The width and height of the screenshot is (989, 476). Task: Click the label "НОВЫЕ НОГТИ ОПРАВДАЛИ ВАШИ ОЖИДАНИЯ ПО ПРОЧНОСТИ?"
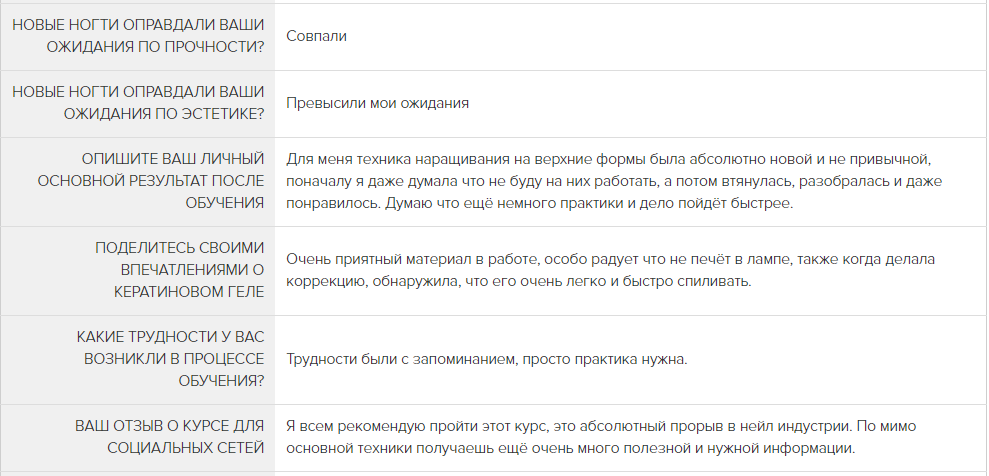[x=138, y=36]
